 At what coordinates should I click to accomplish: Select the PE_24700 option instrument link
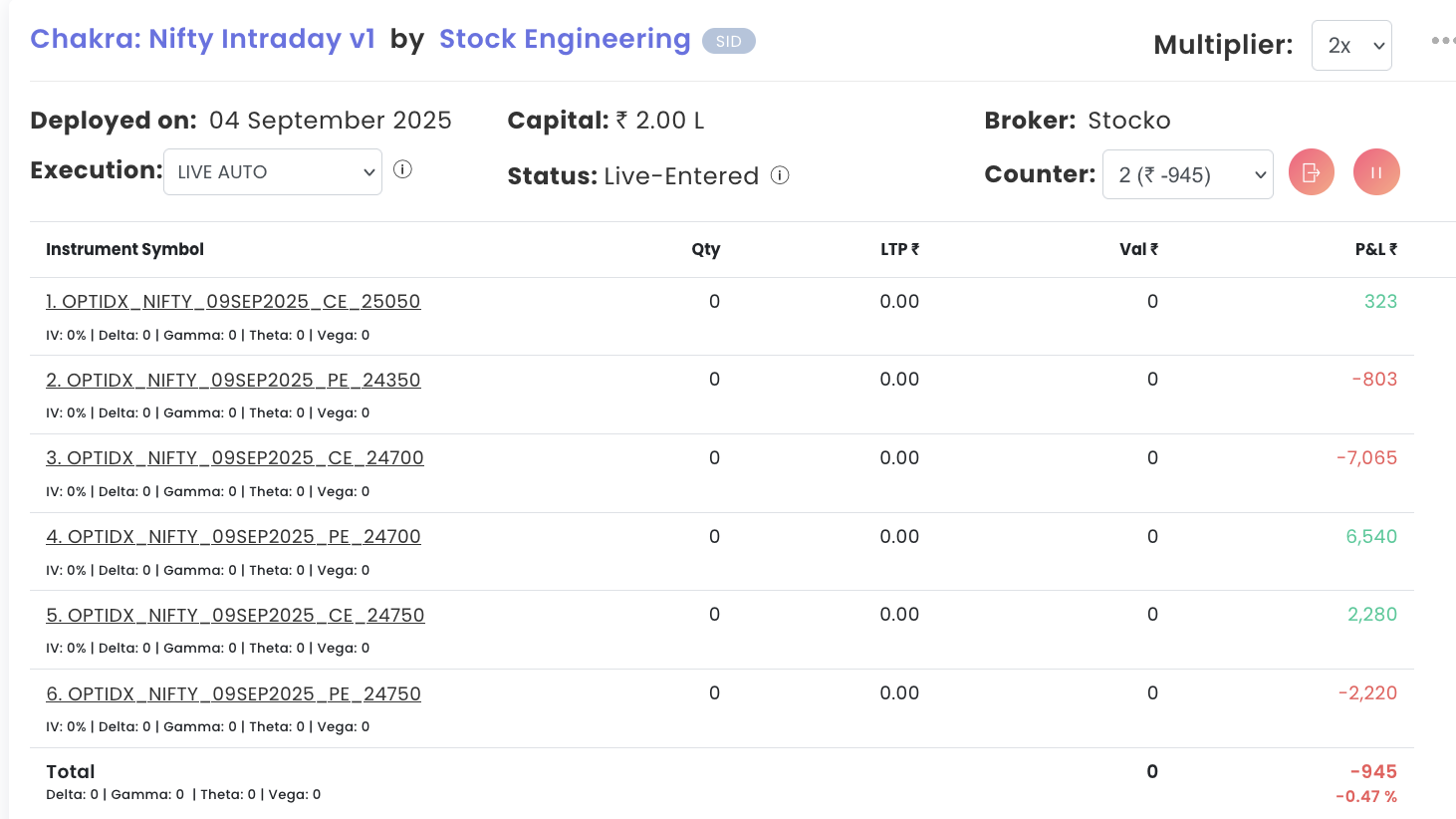click(x=233, y=537)
